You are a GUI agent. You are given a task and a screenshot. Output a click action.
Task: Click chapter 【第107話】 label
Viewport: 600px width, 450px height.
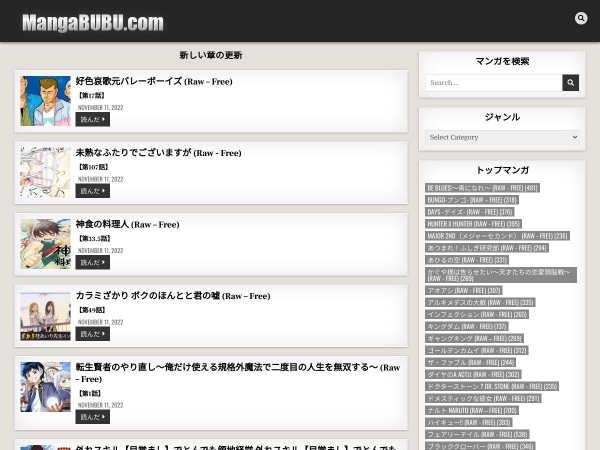(93, 167)
